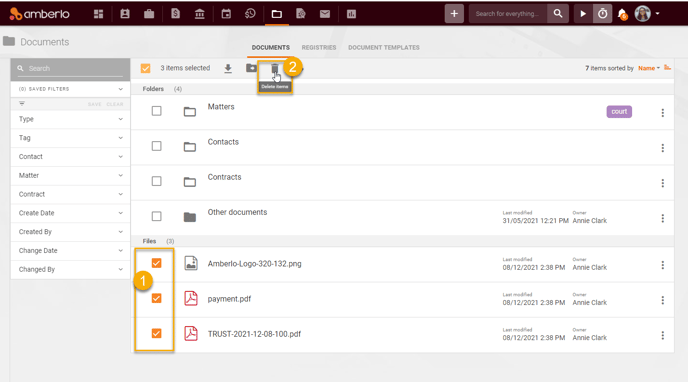
Task: Open more options for TRUST-2021-12-08-100.pdf
Action: coord(663,335)
